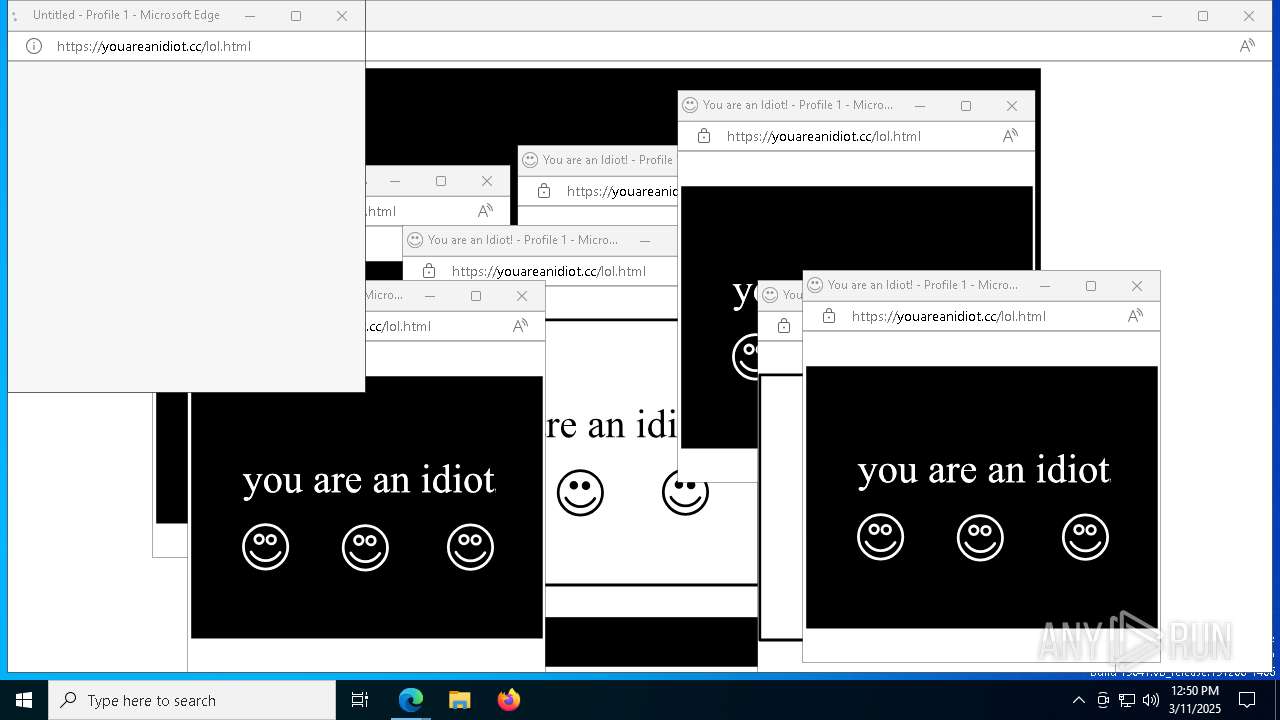Close the top-center You are an Idiot popup
This screenshot has width=1280, height=720.
coord(1012,105)
